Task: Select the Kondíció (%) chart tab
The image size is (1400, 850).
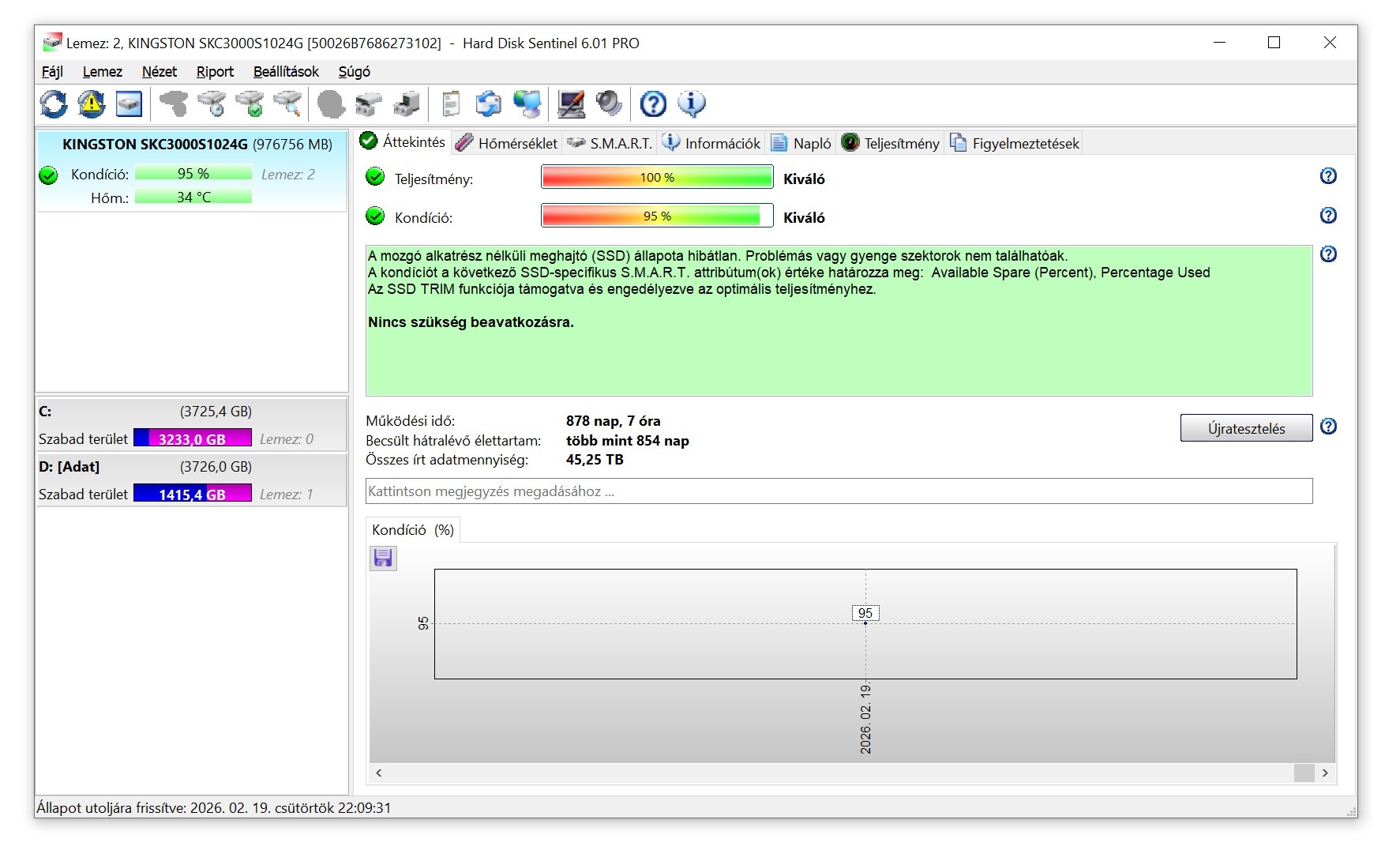Action: (x=413, y=530)
